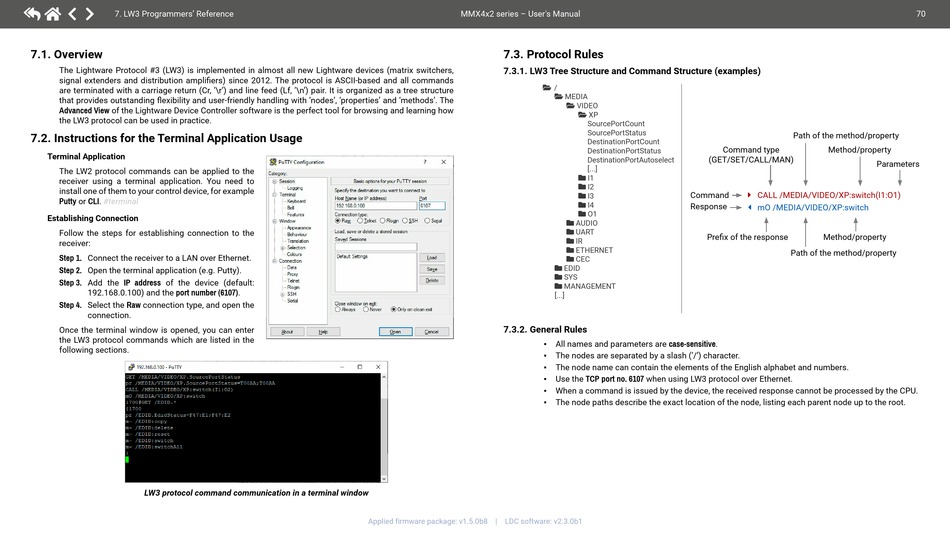Collapse the Connection category in PuTTY

point(274,260)
